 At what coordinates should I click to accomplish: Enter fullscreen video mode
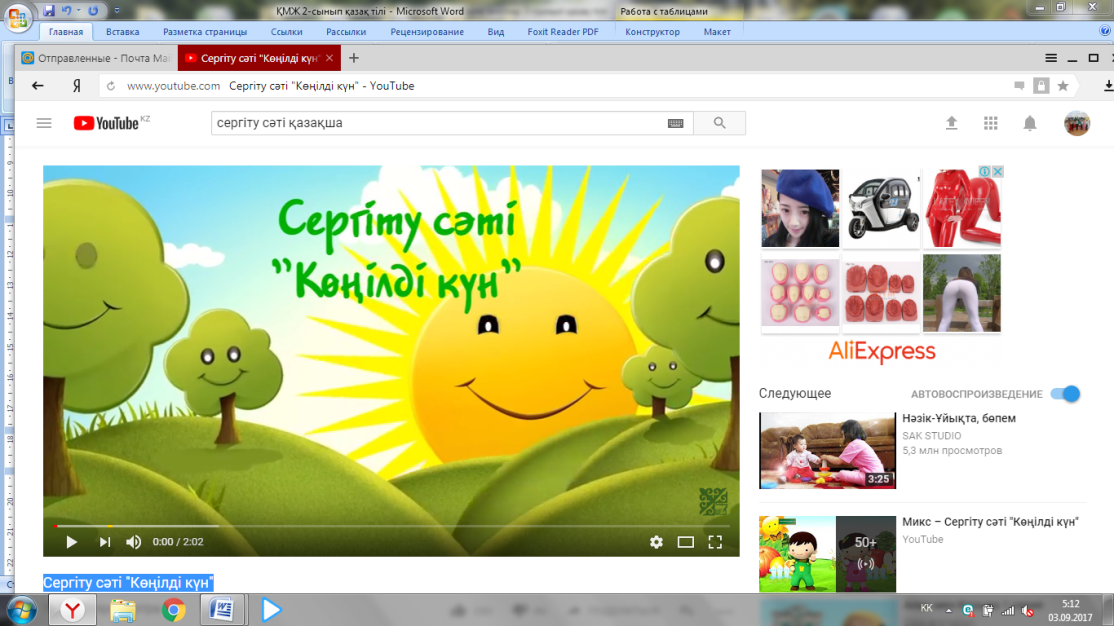(715, 542)
